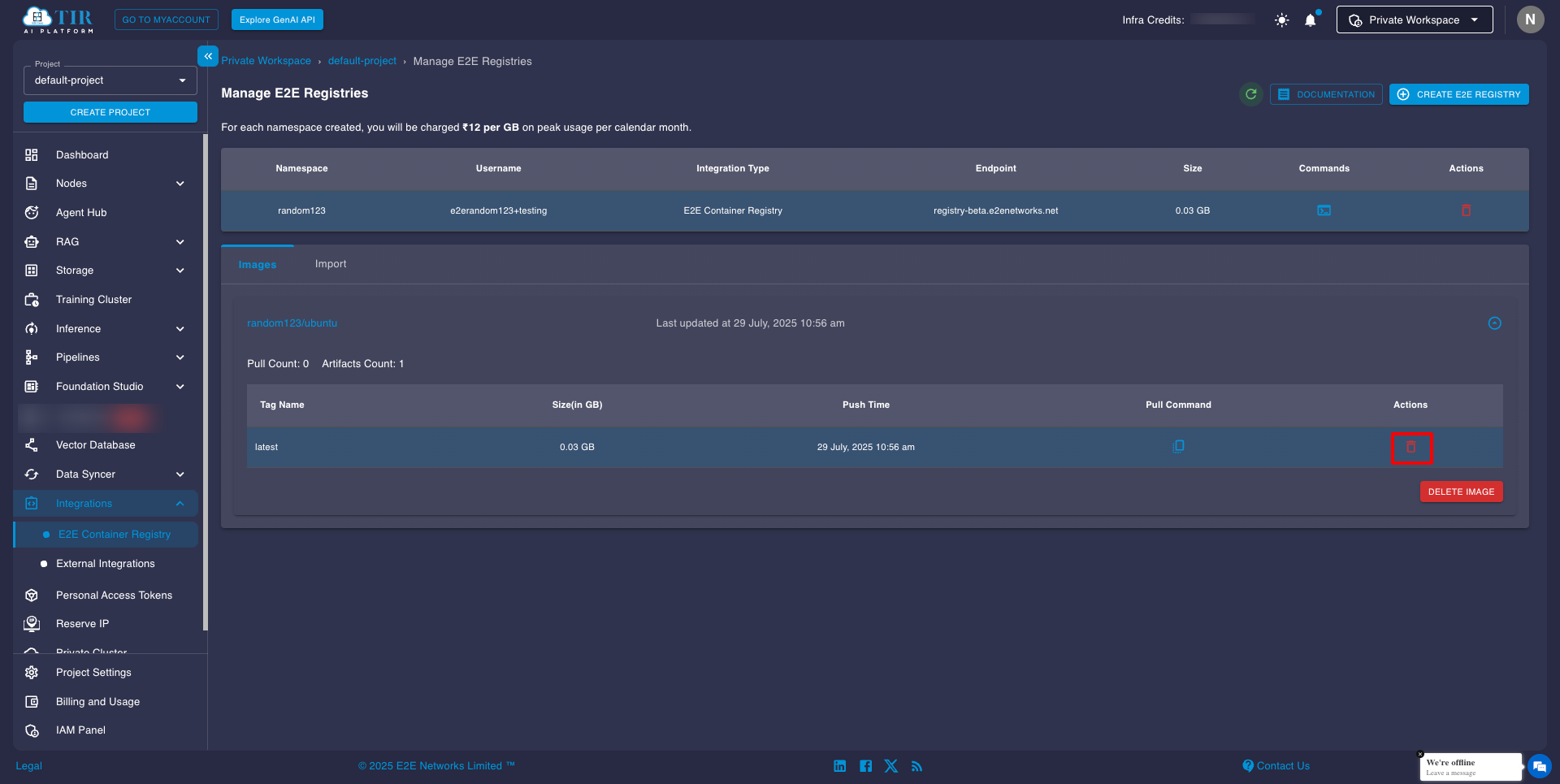The height and width of the screenshot is (784, 1560).
Task: Open the LinkedIn footer icon
Action: click(x=839, y=766)
